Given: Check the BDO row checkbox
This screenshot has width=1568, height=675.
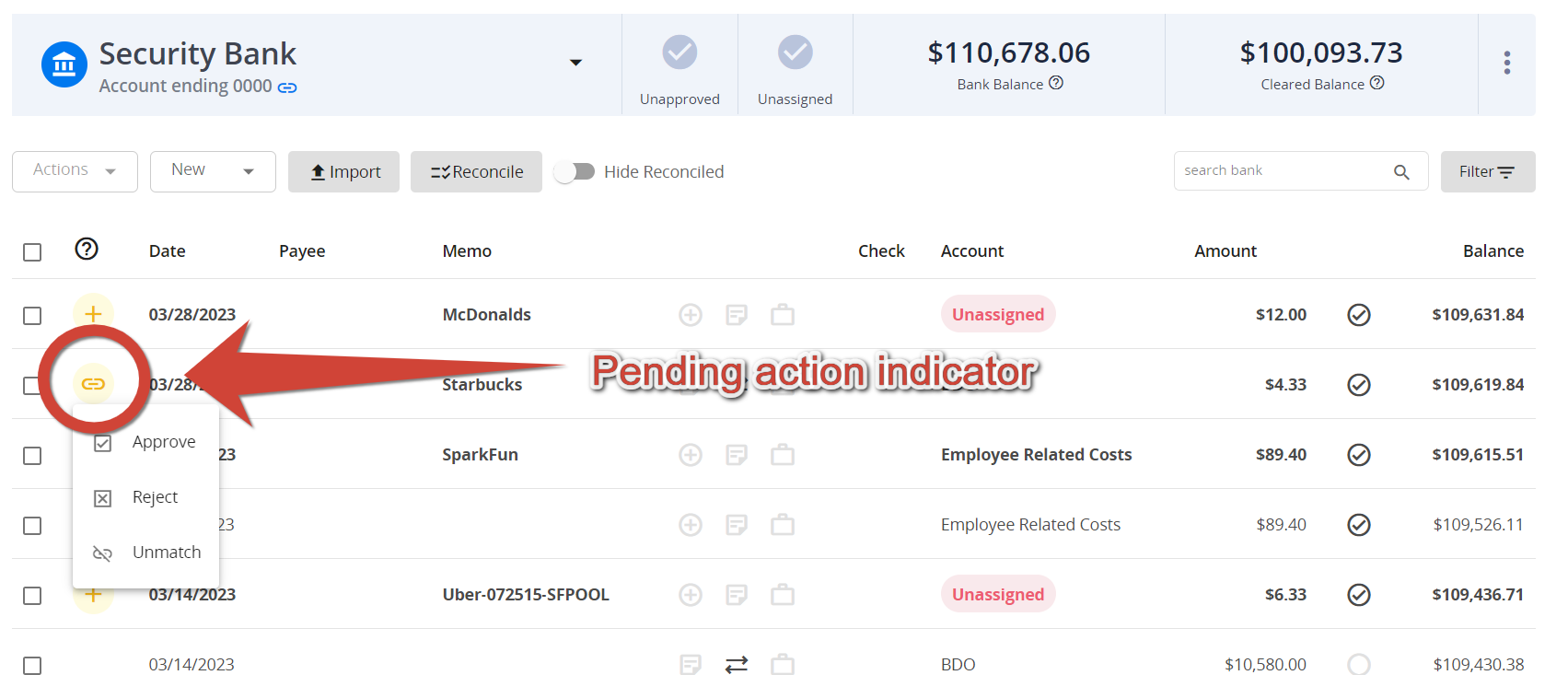Looking at the screenshot, I should (32, 665).
